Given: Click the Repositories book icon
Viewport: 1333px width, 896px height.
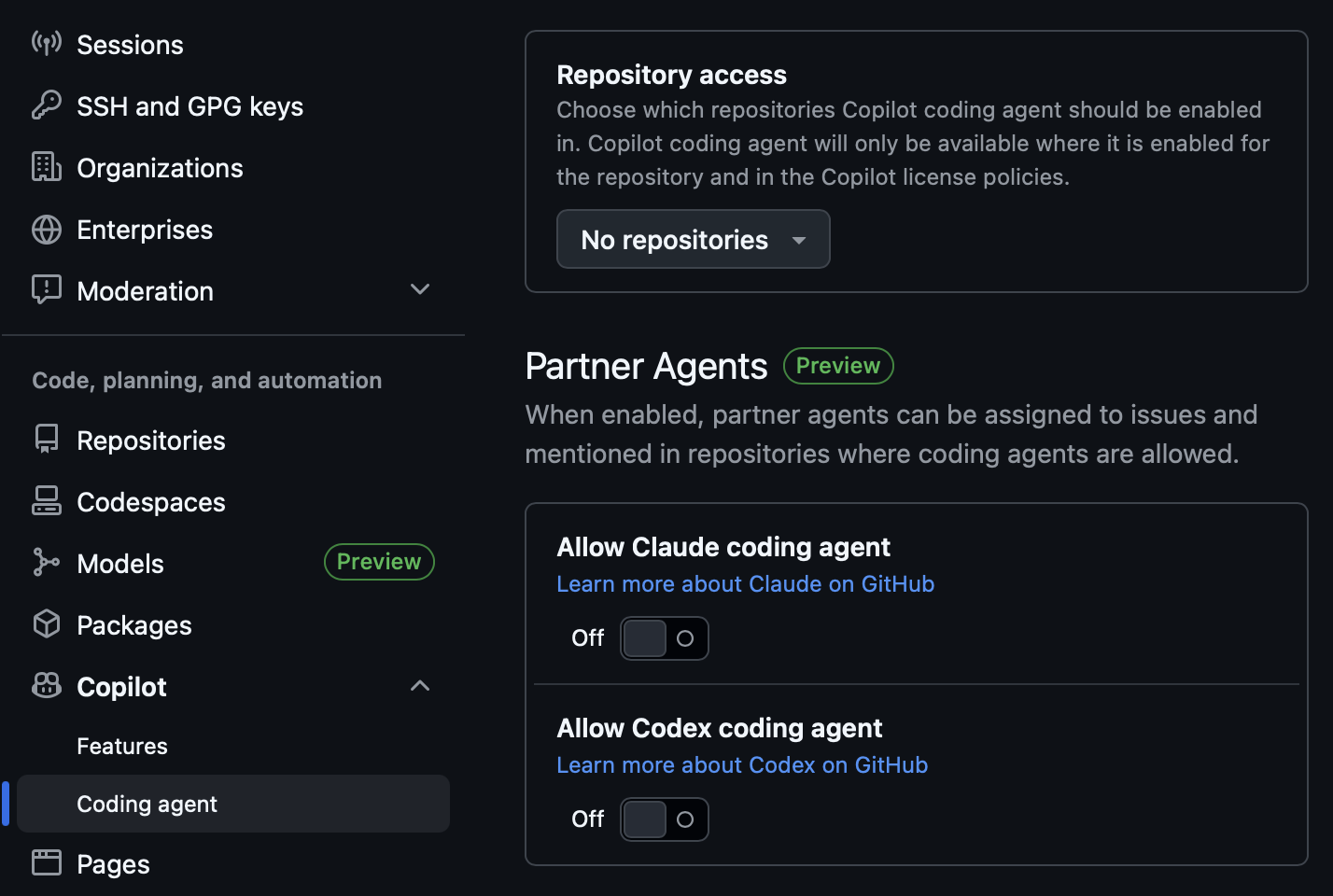Looking at the screenshot, I should point(46,440).
